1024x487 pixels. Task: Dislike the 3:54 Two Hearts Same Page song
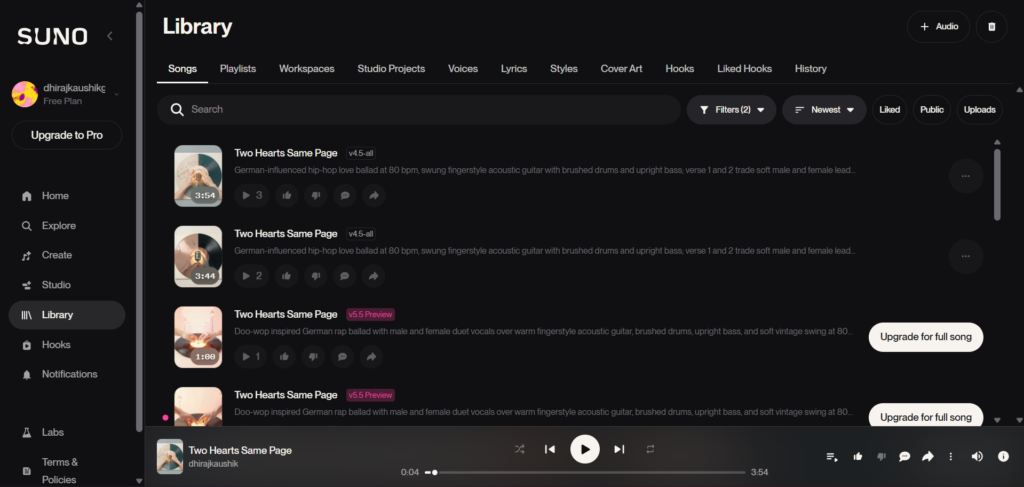315,195
